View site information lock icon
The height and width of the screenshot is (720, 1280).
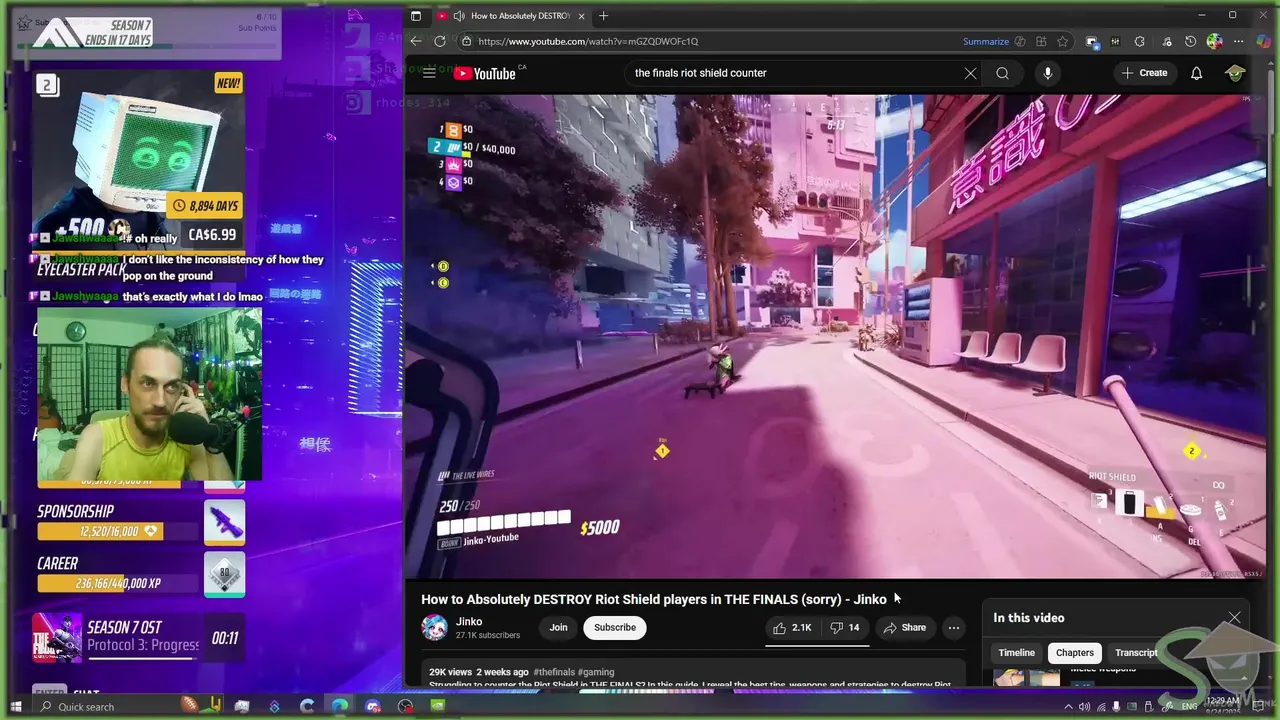tap(466, 41)
